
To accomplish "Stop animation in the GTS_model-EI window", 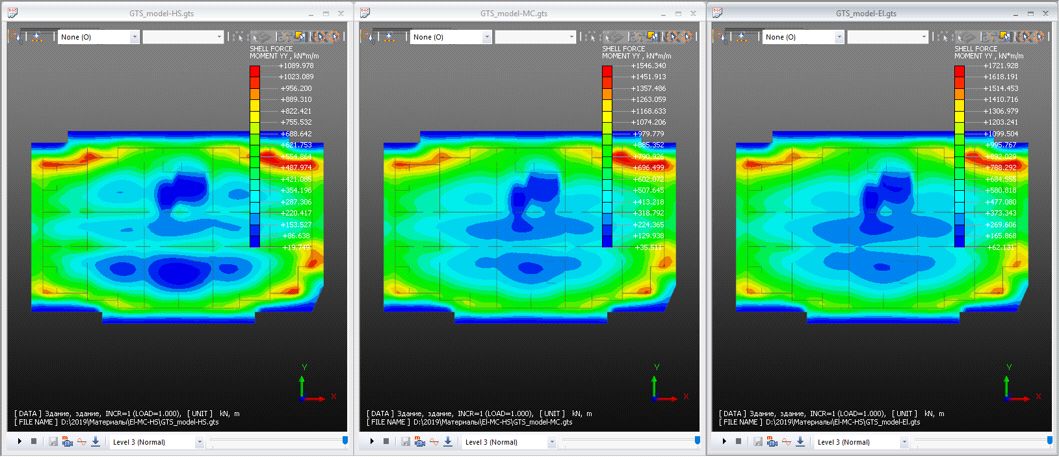I will pos(739,441).
